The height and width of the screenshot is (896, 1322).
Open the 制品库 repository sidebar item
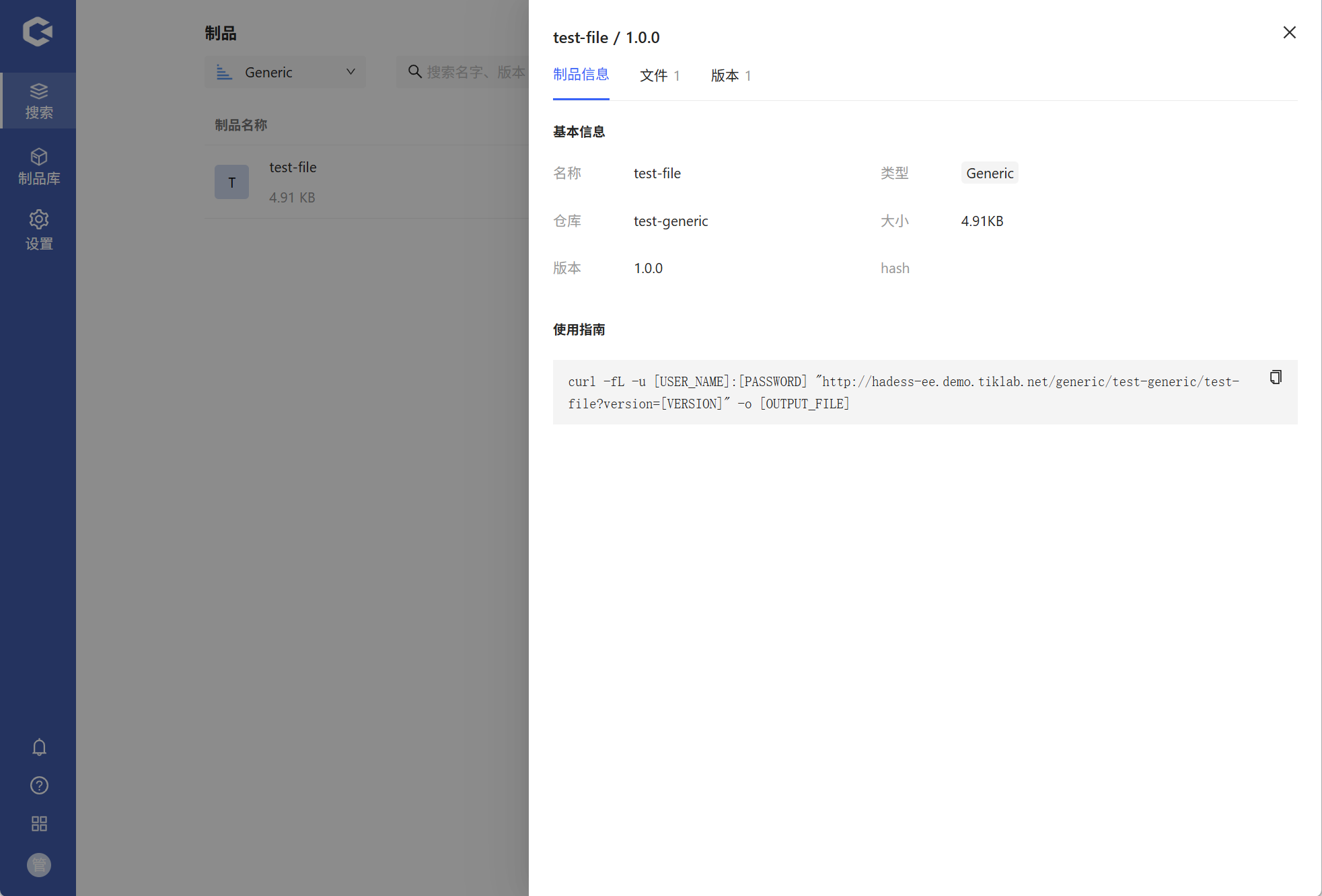click(38, 167)
